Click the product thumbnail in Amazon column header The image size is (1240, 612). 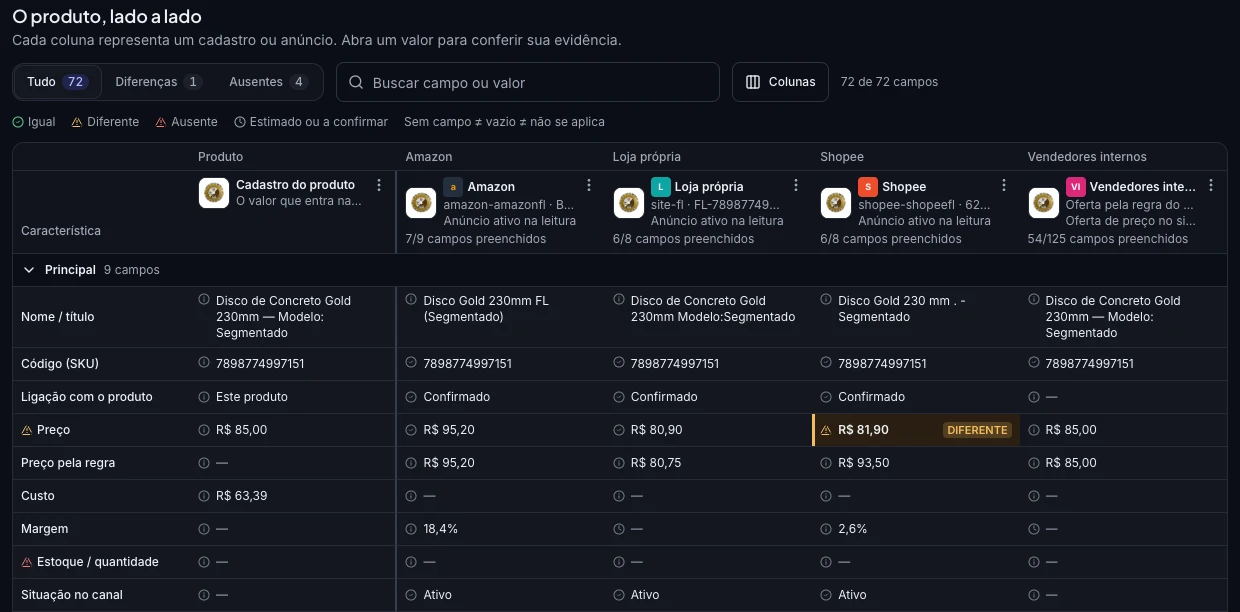pos(421,203)
